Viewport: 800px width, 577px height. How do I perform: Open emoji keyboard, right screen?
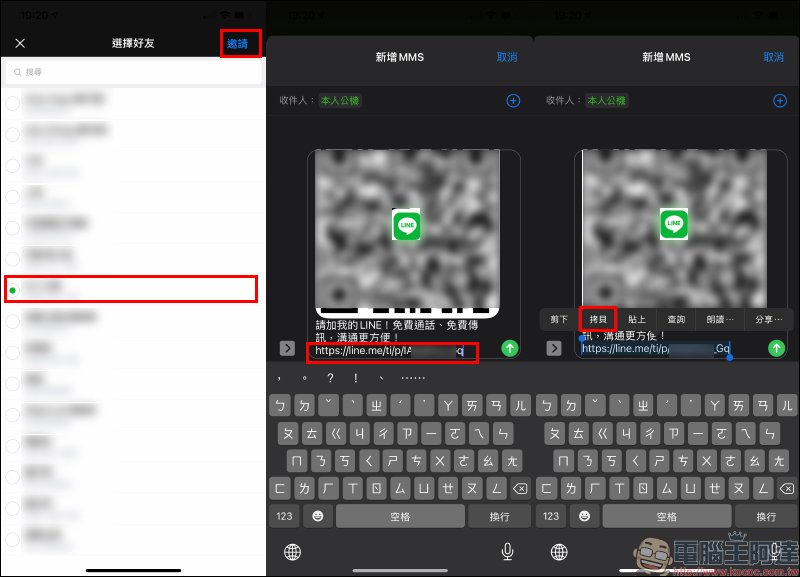(585, 516)
